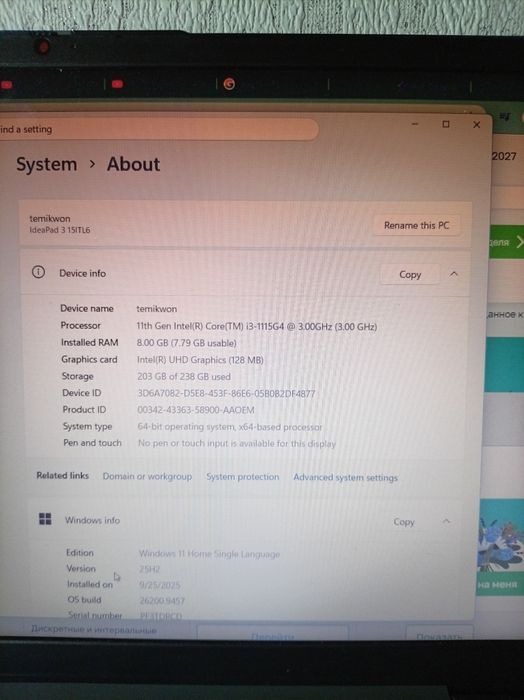Viewport: 524px width, 700px height.
Task: Select the Device ID value
Action: point(226,393)
